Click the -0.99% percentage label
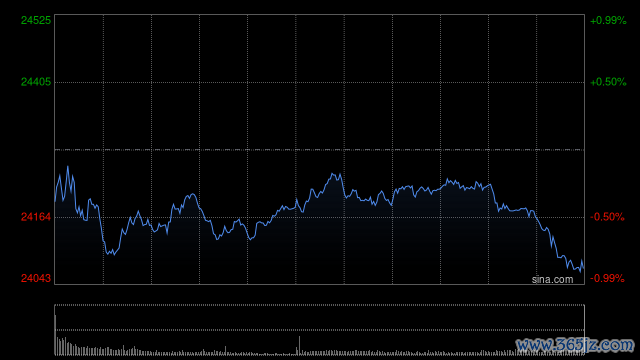 pos(607,278)
